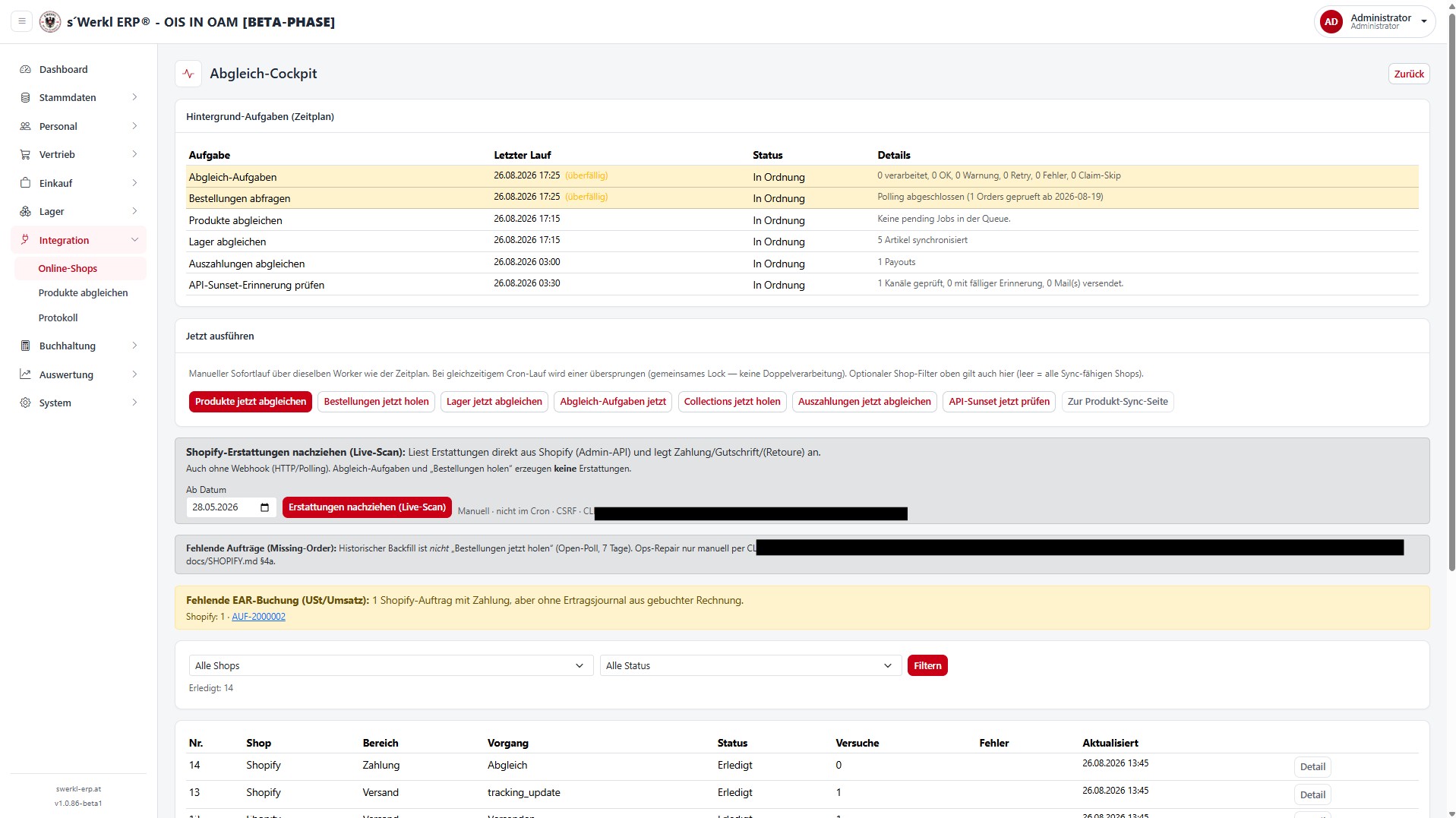Click Lager jetzt abgleichen button
The image size is (1456, 818).
tap(494, 402)
